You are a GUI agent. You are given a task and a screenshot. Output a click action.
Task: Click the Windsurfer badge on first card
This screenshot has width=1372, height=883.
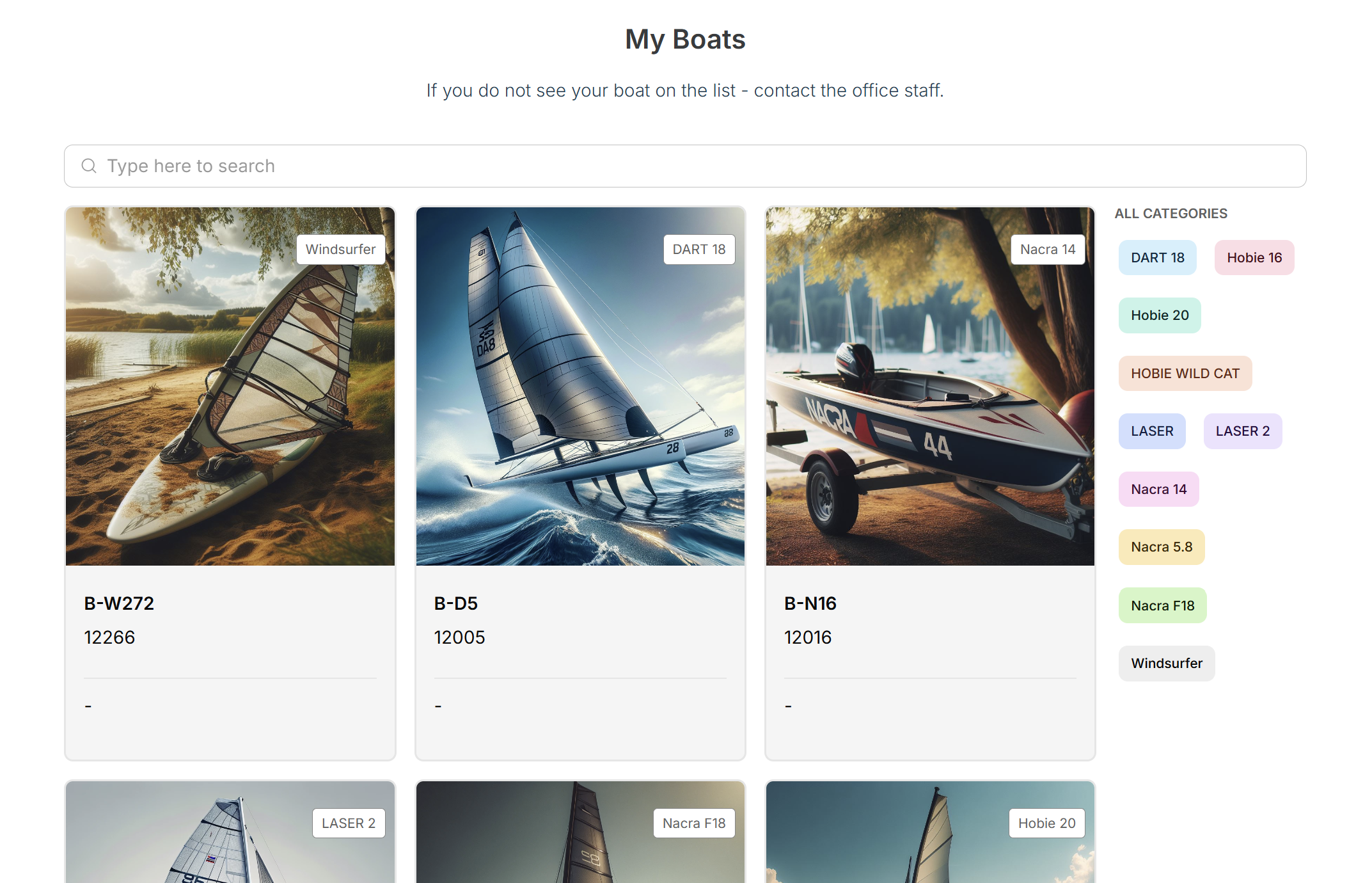pyautogui.click(x=340, y=249)
